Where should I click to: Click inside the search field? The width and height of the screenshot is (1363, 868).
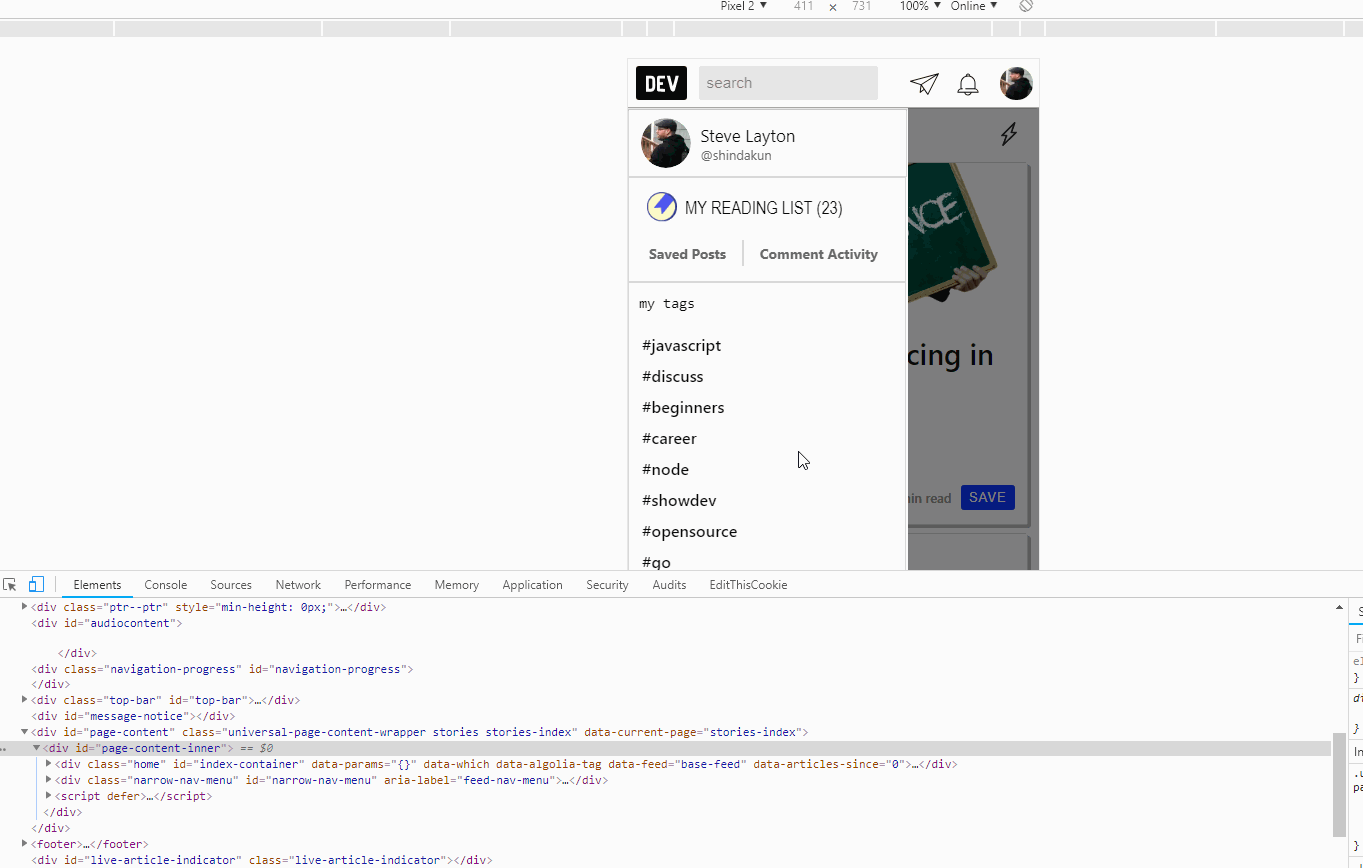click(788, 82)
